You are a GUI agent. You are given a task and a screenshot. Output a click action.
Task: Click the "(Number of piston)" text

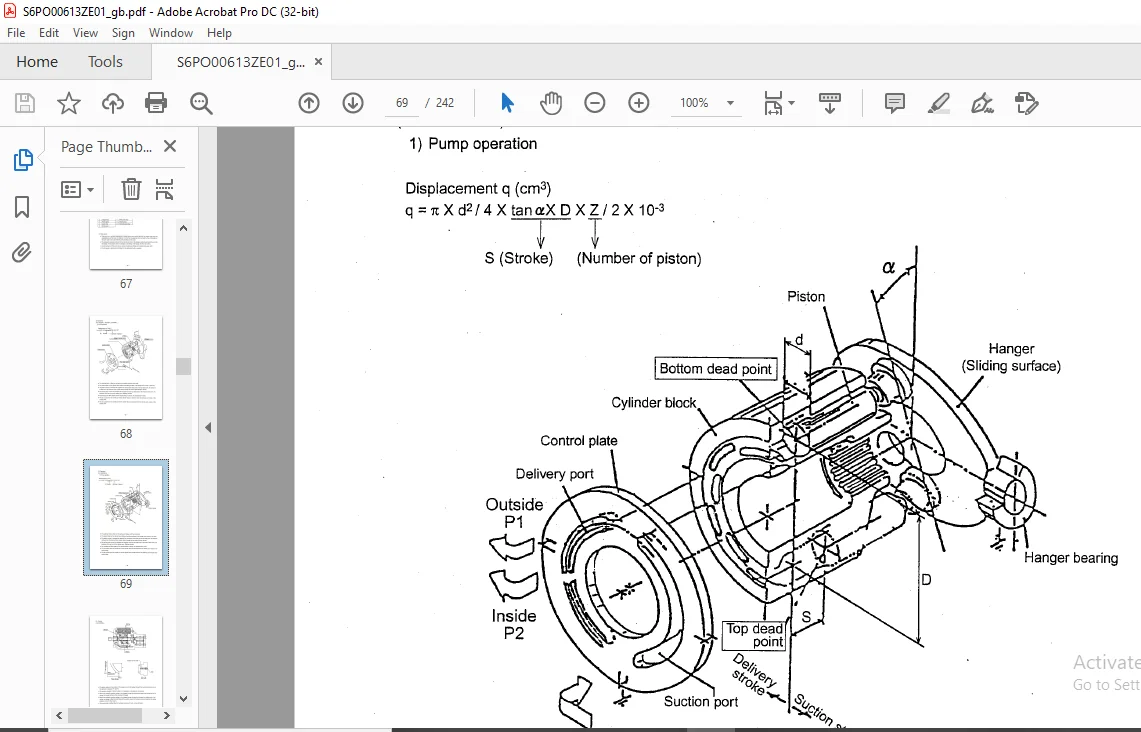639,258
